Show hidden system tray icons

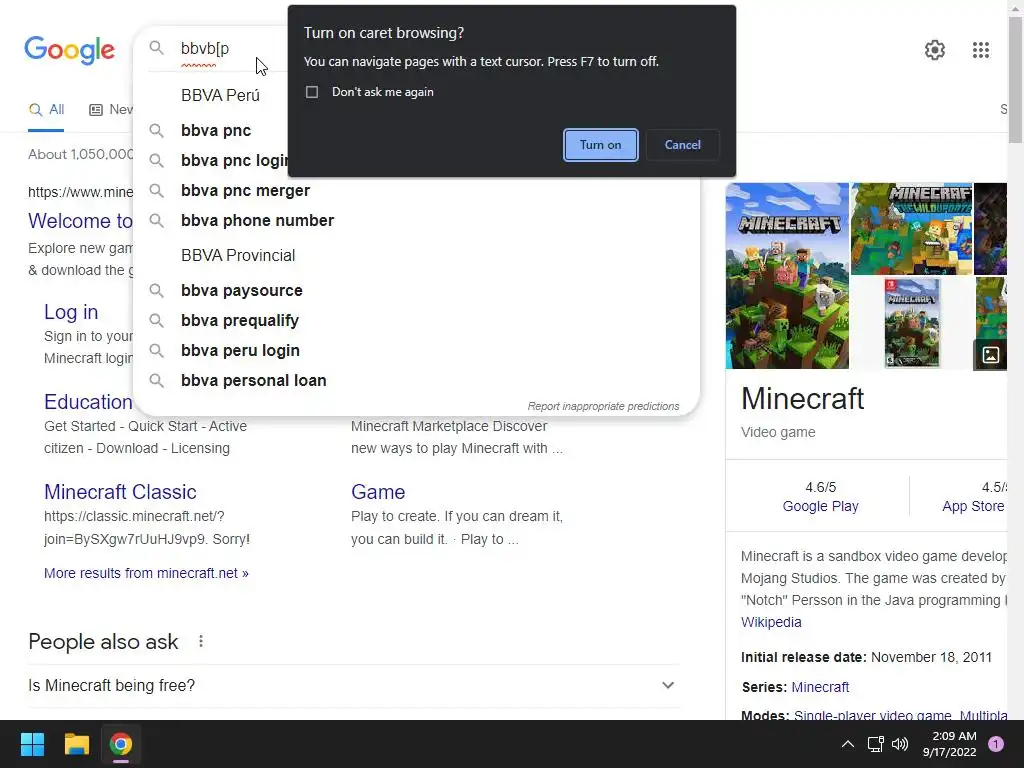[x=847, y=744]
